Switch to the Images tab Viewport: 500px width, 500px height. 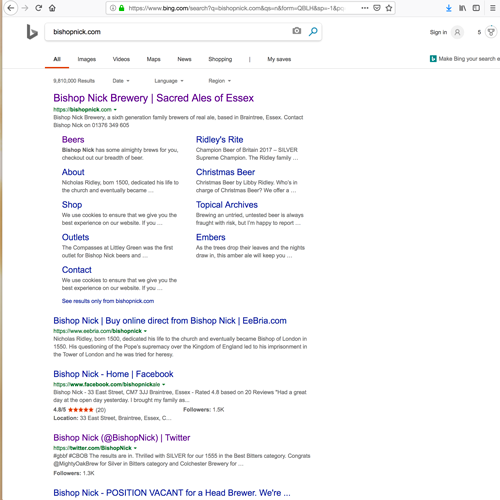pyautogui.click(x=87, y=59)
